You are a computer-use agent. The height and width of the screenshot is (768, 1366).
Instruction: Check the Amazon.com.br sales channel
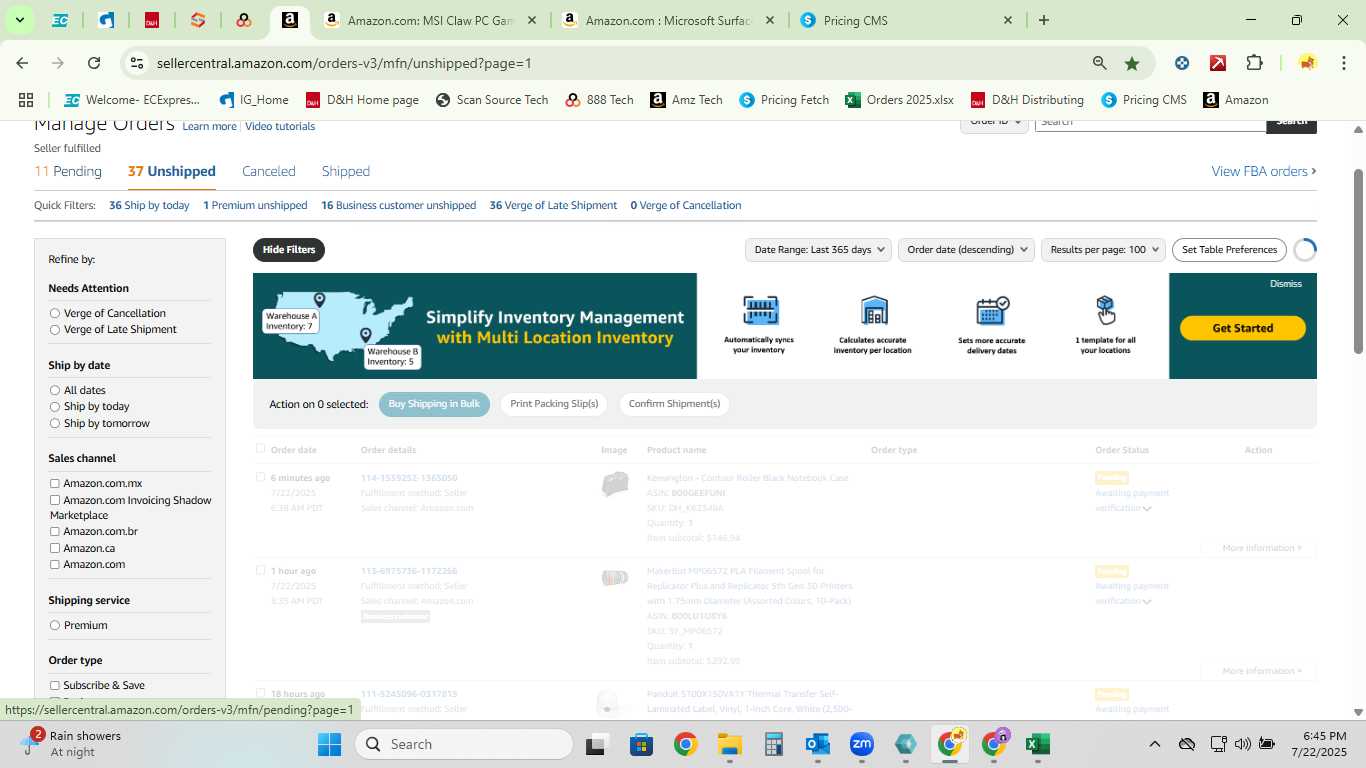coord(55,531)
